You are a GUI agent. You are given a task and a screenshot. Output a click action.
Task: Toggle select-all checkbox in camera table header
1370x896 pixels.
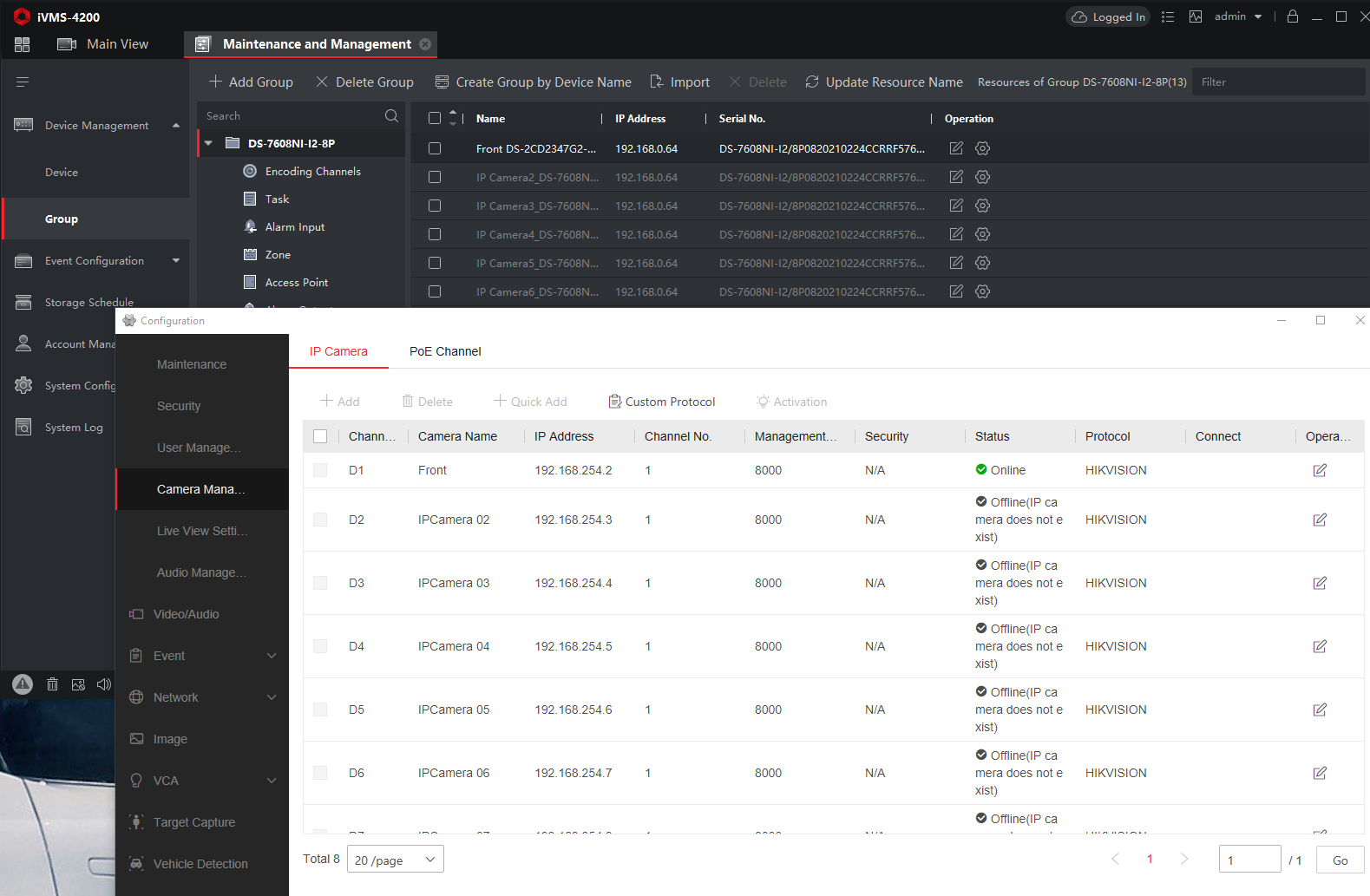click(x=320, y=436)
